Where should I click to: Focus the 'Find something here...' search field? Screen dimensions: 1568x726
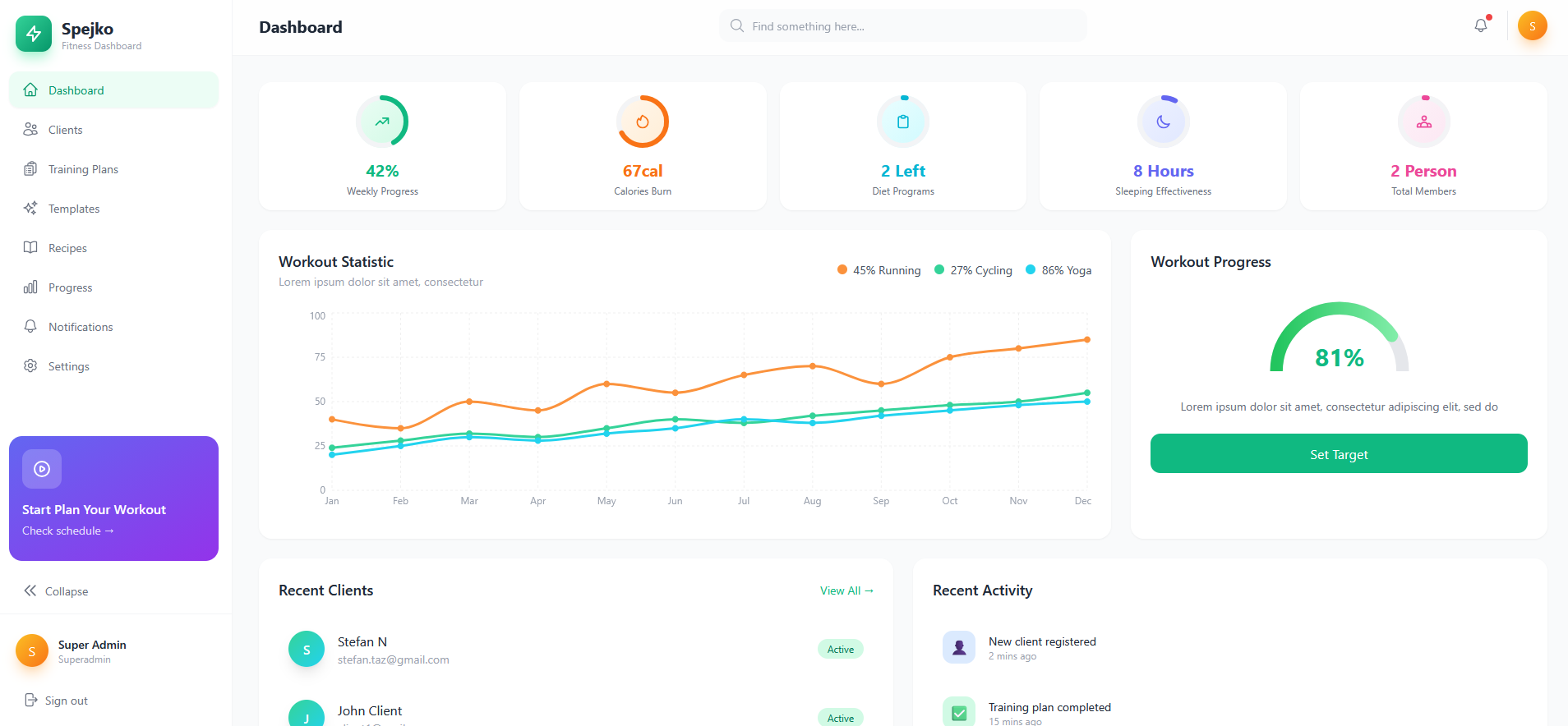pos(902,25)
